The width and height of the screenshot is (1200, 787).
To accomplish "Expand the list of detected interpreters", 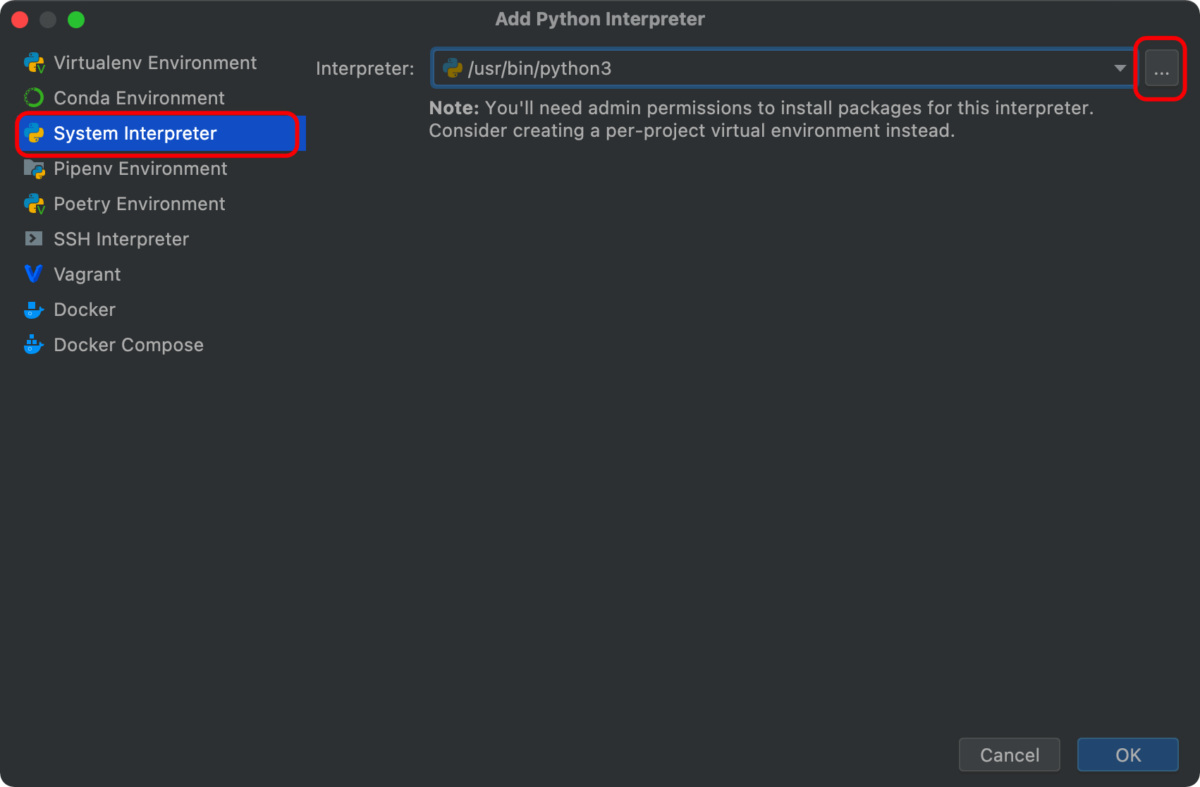I will (1122, 68).
